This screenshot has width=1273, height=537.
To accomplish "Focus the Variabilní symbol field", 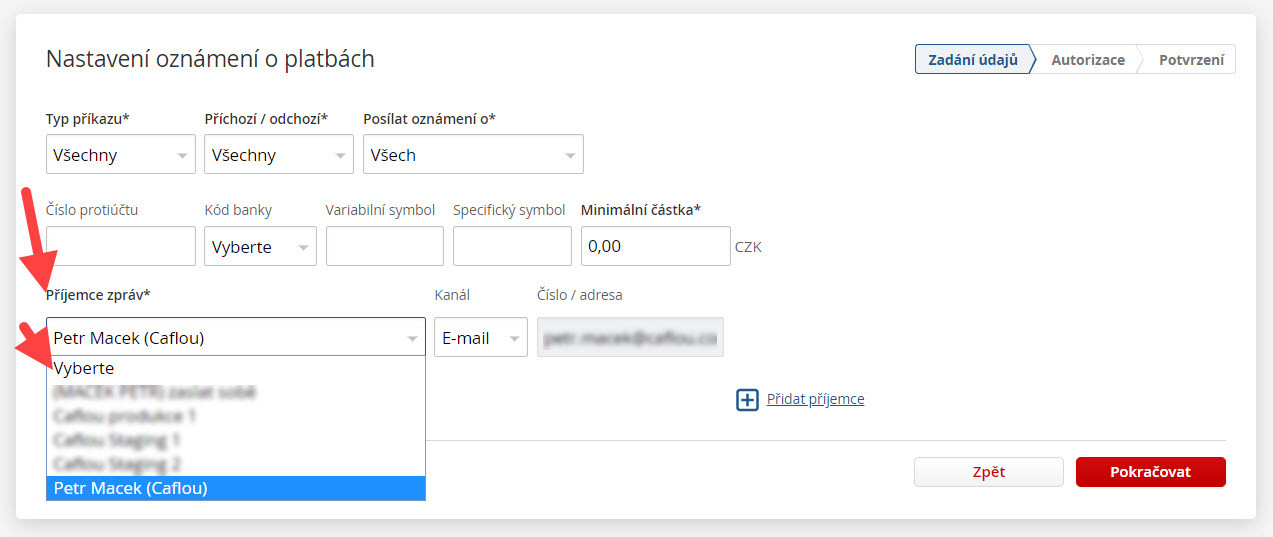I will pyautogui.click(x=384, y=246).
